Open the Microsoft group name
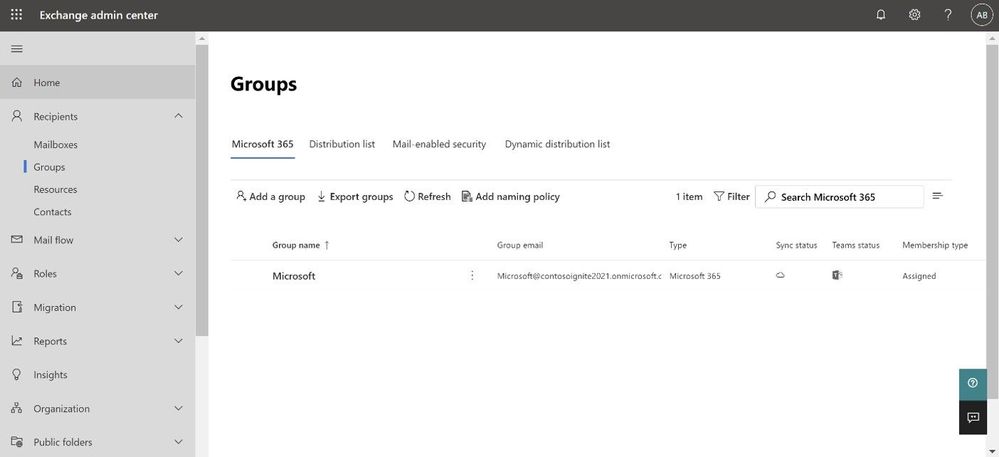The height and width of the screenshot is (457, 999). point(294,276)
